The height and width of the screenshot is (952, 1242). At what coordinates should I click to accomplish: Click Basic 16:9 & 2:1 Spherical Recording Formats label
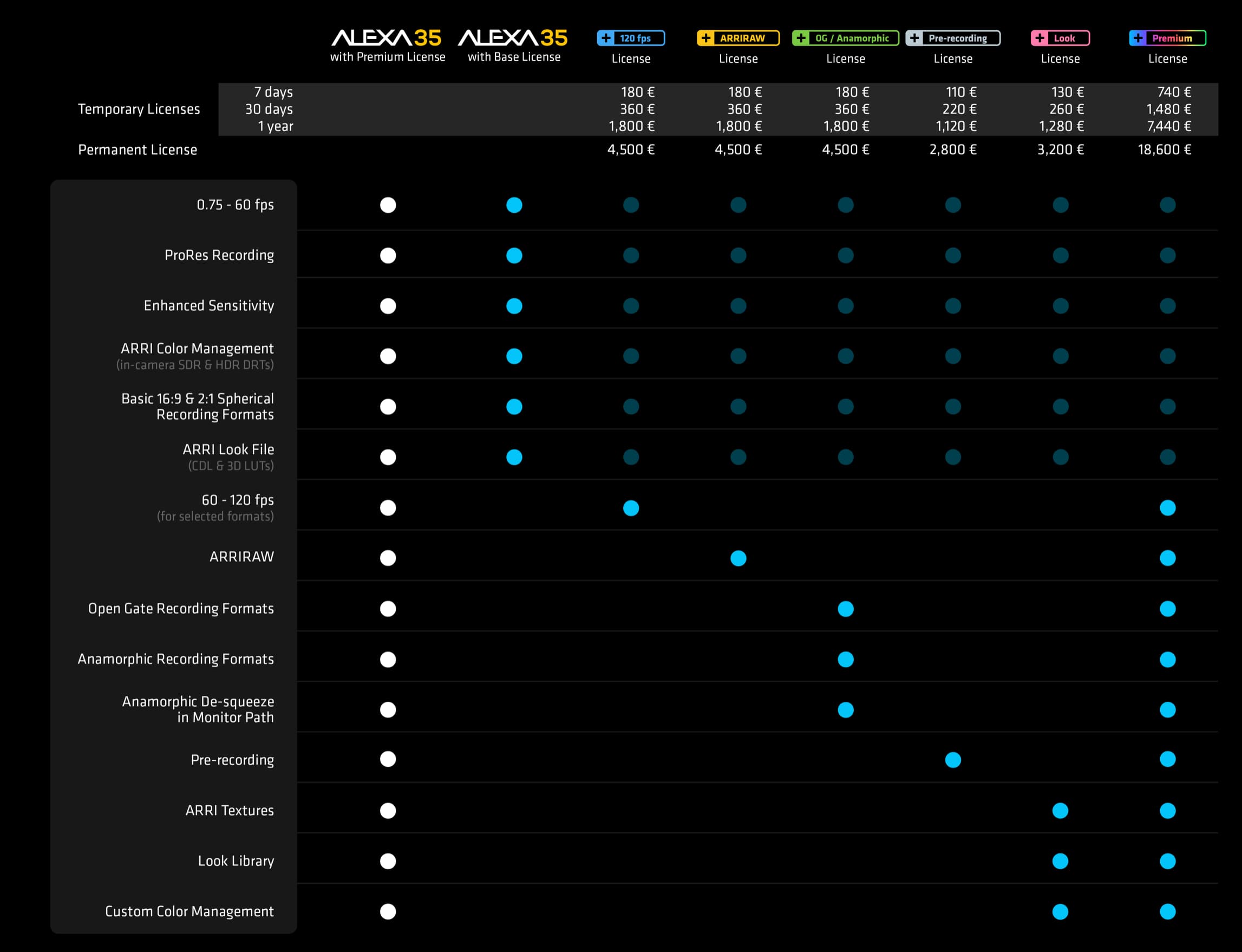coord(198,406)
